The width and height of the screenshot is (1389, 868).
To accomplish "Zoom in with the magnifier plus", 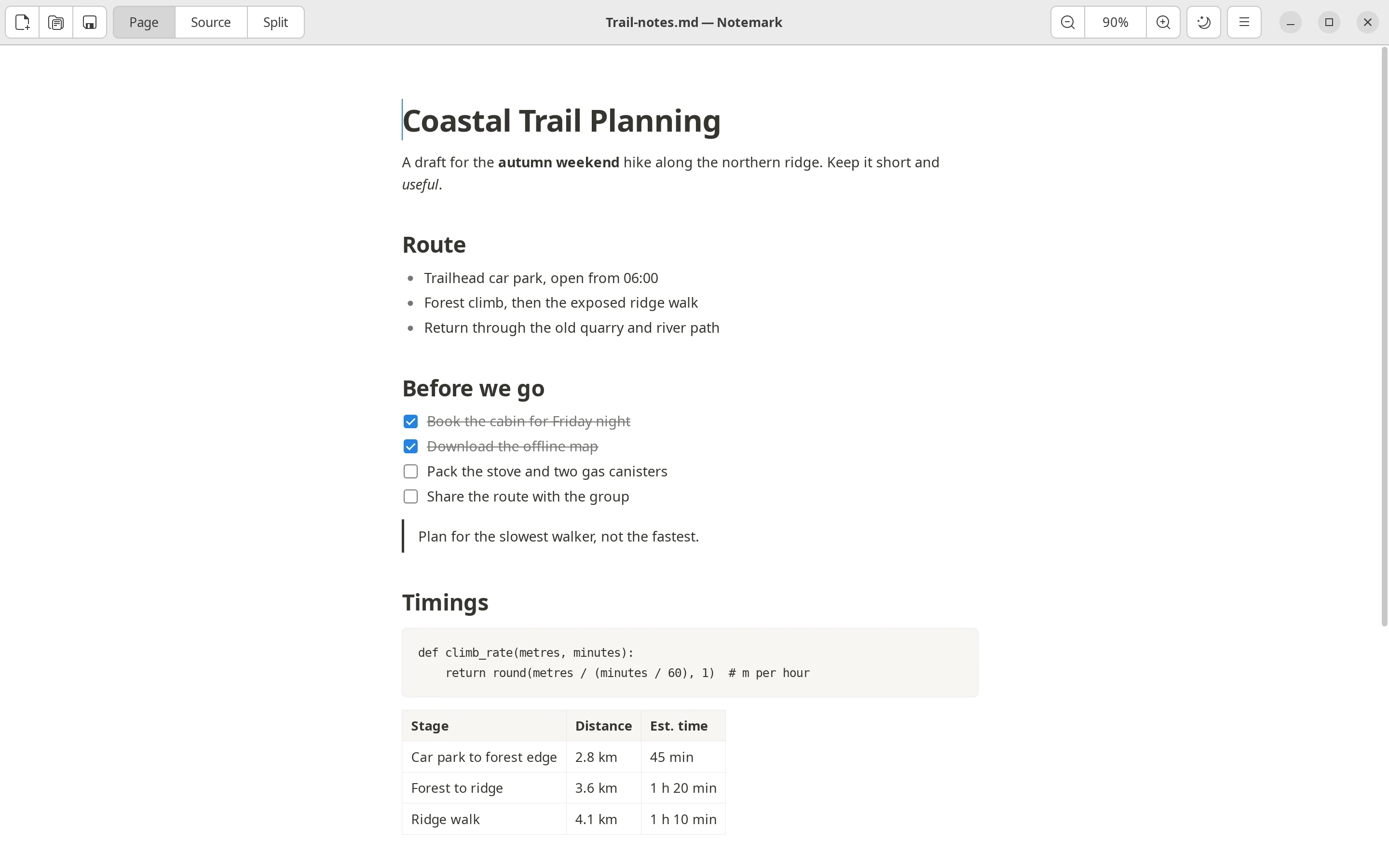I will pos(1163,22).
